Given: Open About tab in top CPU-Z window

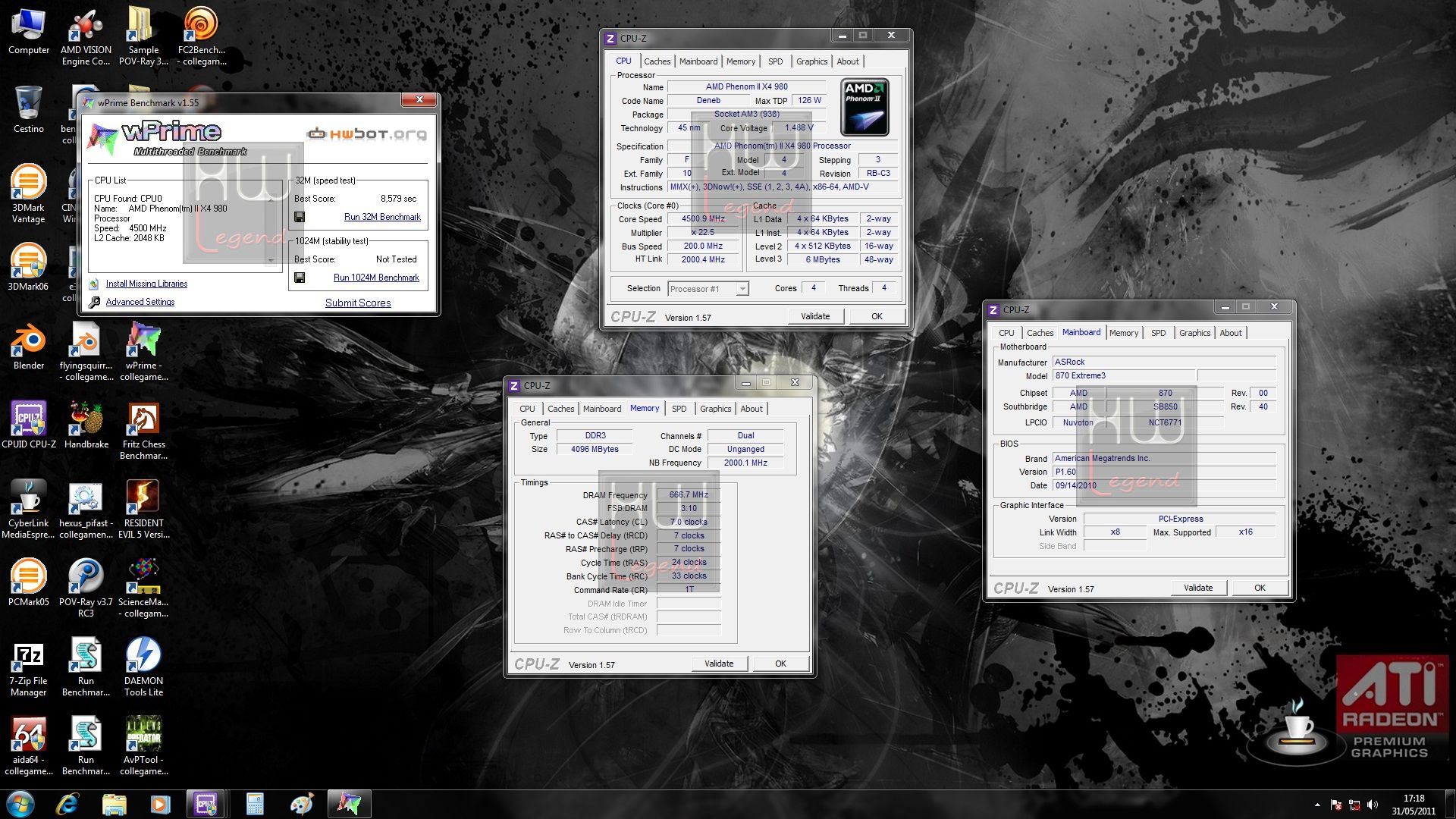Looking at the screenshot, I should tap(848, 61).
